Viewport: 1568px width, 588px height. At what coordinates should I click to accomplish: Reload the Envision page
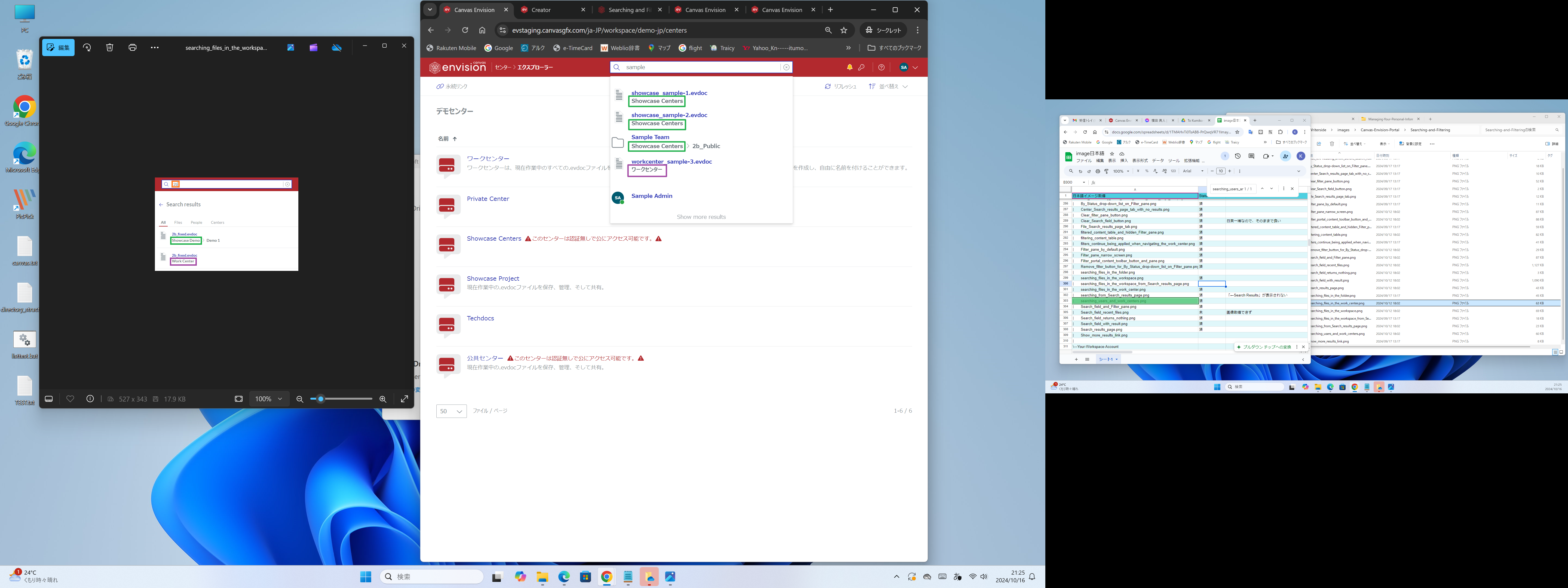pos(465,30)
